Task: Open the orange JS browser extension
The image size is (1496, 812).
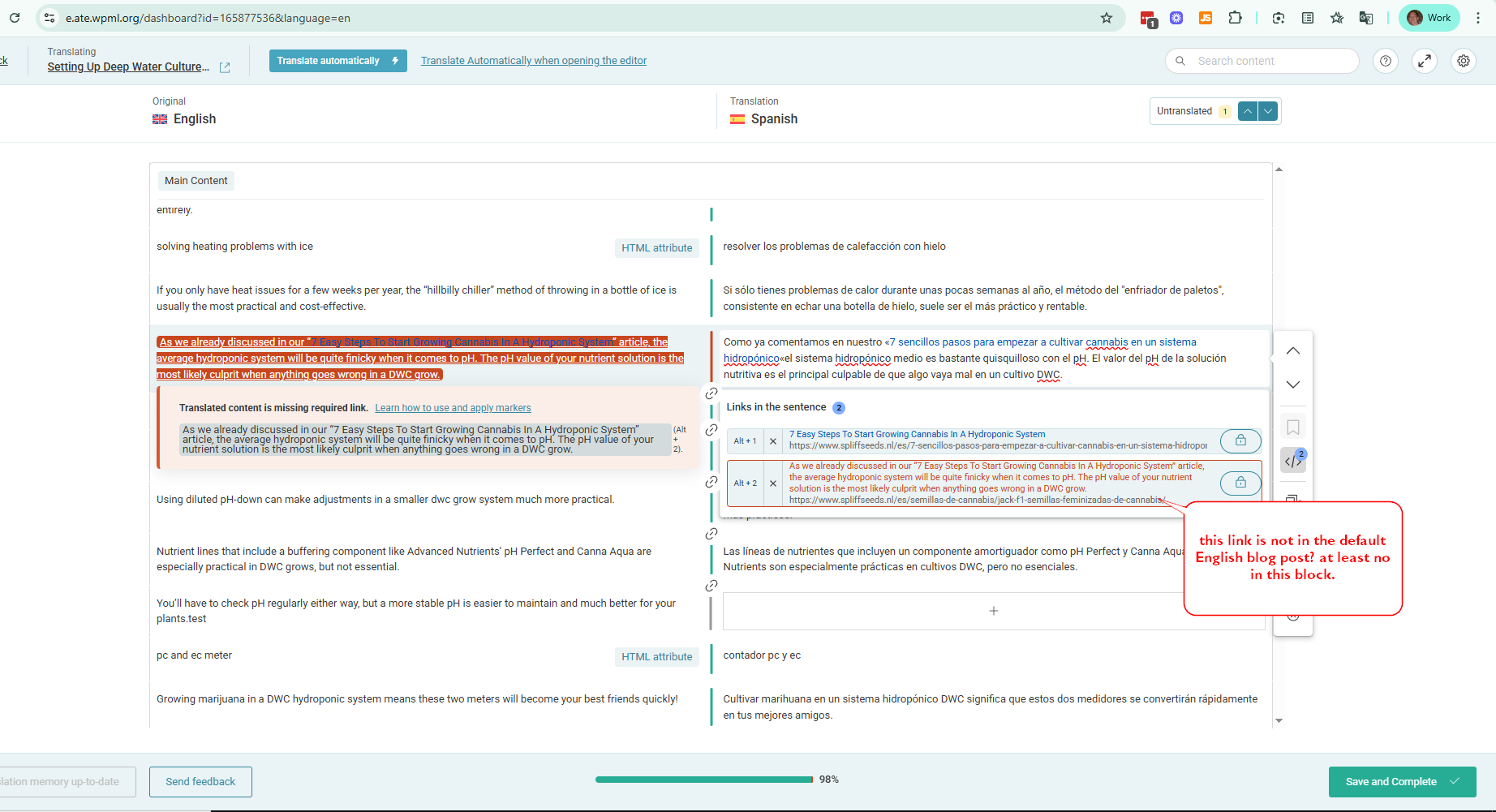Action: click(1206, 18)
